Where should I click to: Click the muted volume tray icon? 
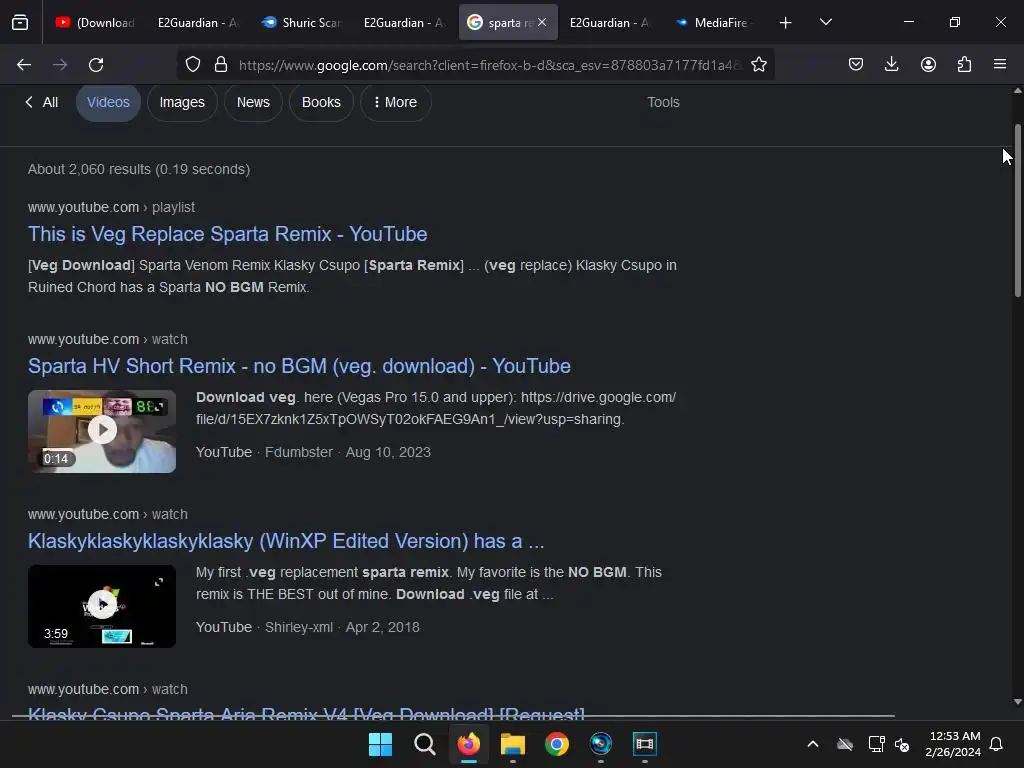pos(902,744)
